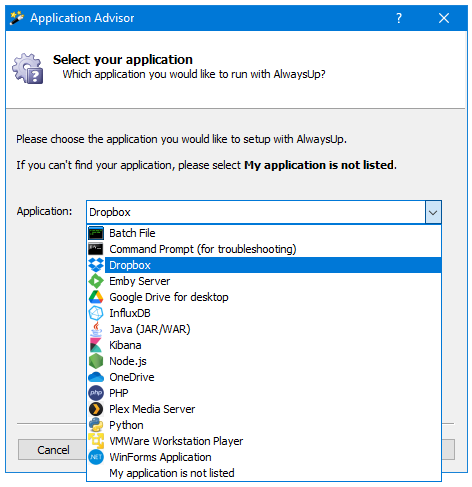Viewport: 472px width, 487px height.
Task: Collapse the Application dropdown arrow
Action: click(433, 212)
